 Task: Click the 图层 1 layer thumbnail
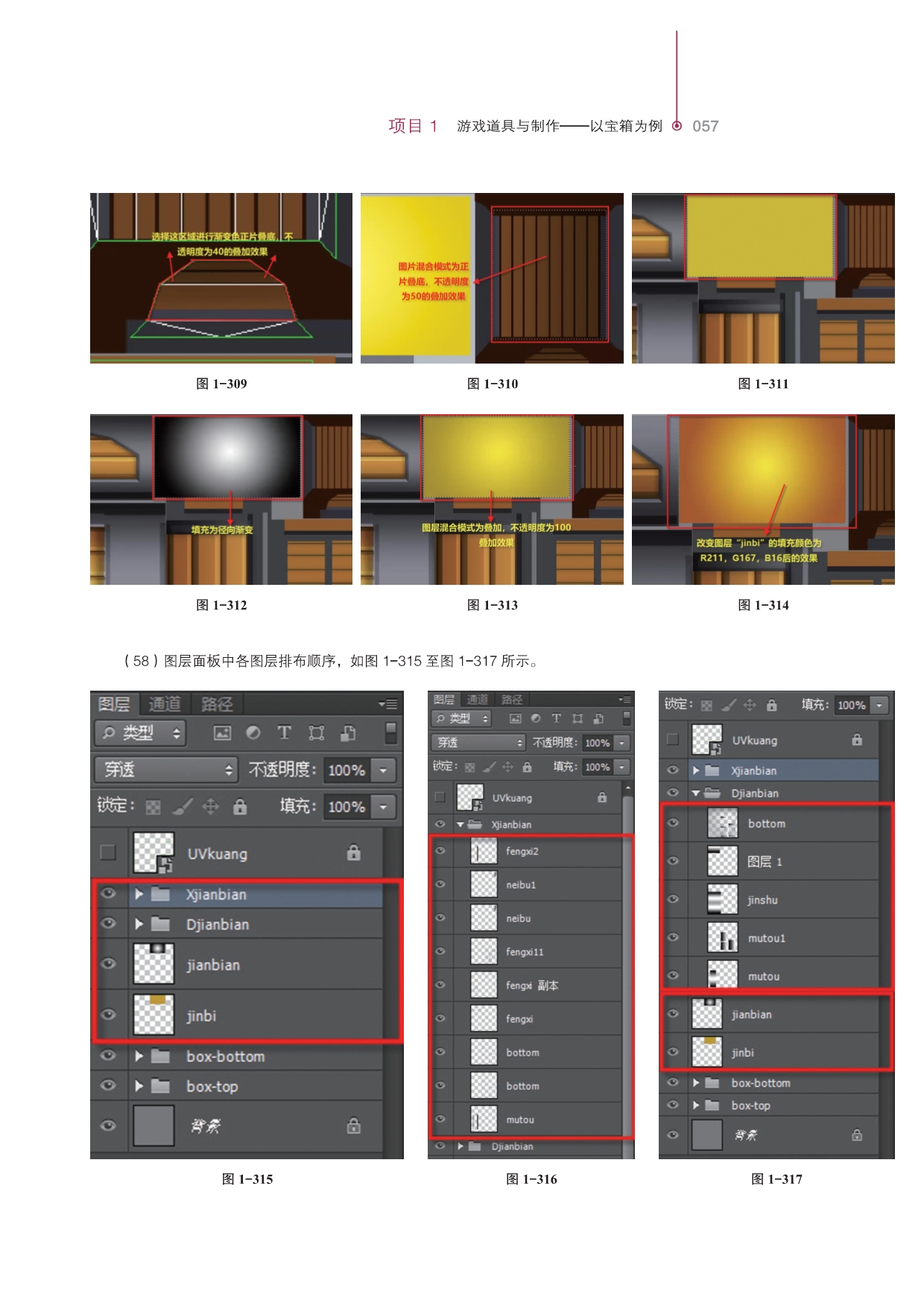point(722,861)
